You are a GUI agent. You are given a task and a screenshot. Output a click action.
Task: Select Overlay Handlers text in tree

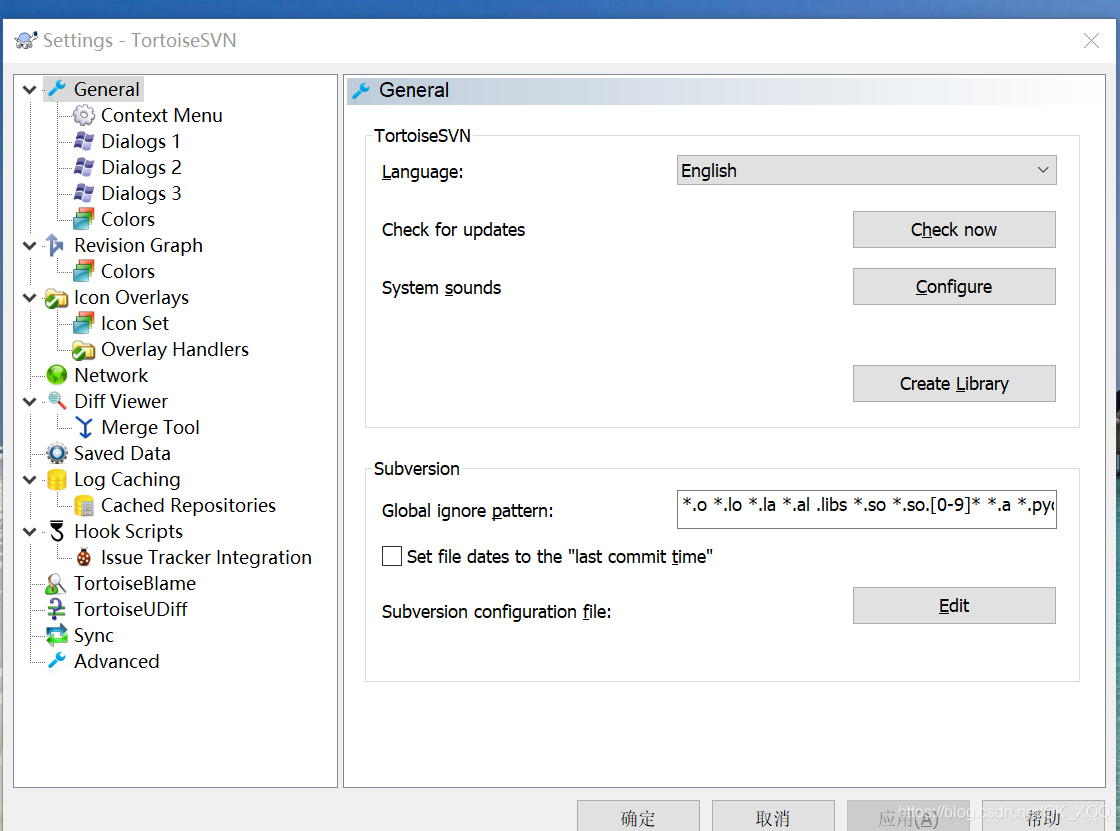click(x=174, y=349)
